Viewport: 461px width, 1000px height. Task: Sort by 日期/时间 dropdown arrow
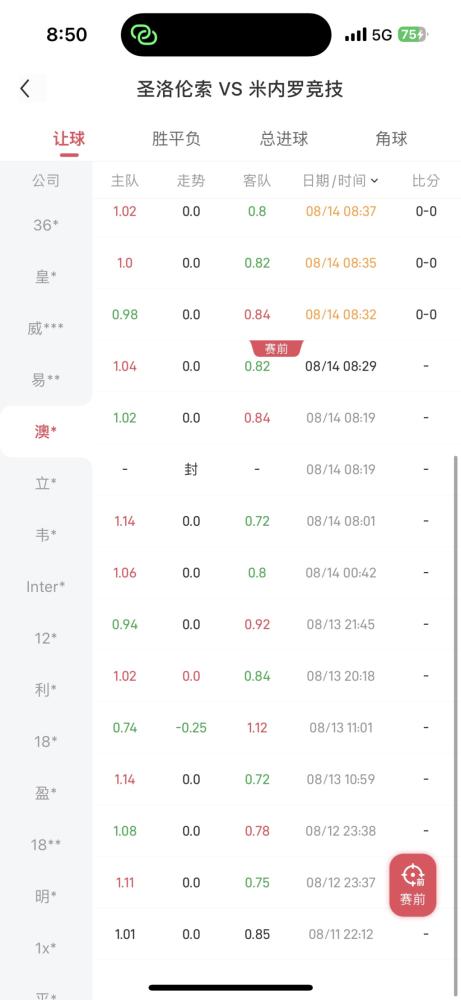[x=374, y=181]
